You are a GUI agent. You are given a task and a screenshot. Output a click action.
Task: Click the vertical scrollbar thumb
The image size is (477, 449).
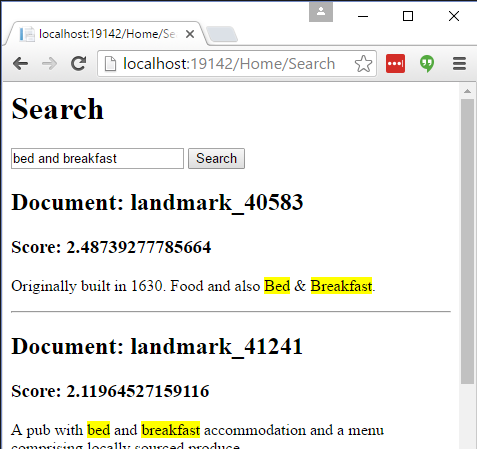point(467,241)
